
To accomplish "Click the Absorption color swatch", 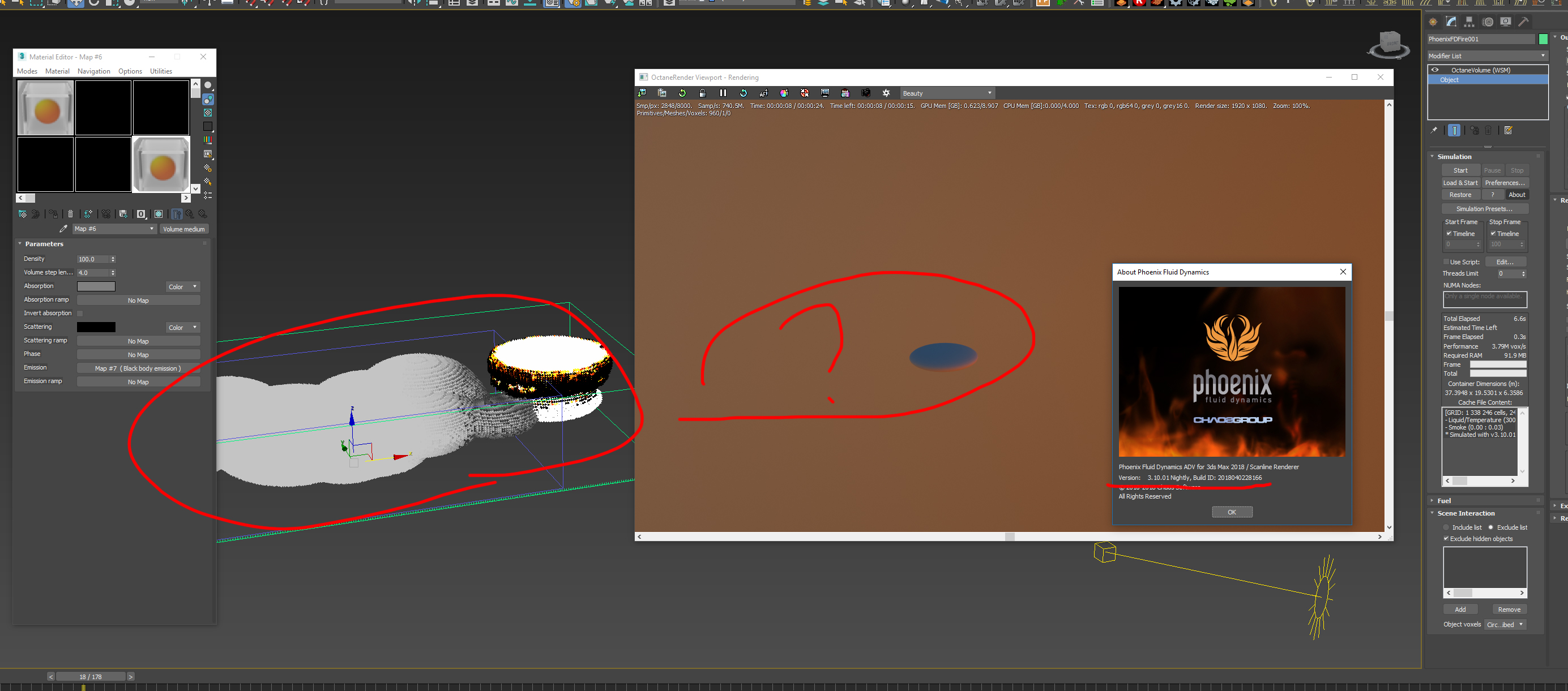I will coord(96,286).
